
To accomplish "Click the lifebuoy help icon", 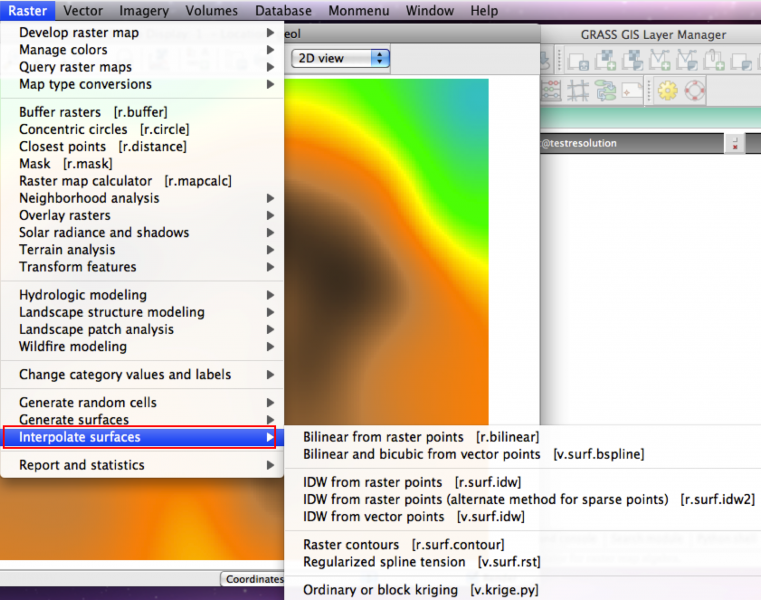I will [694, 91].
